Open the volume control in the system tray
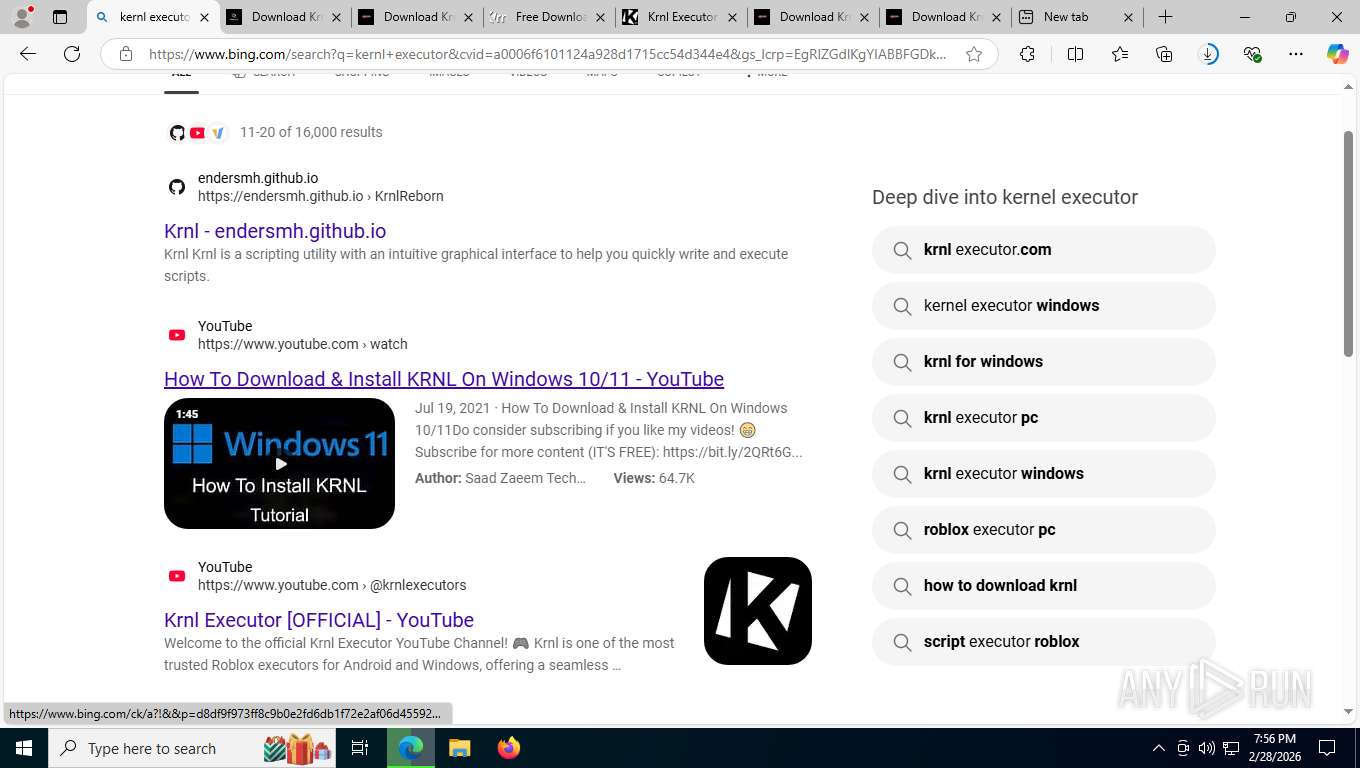The height and width of the screenshot is (768, 1360). (1207, 748)
